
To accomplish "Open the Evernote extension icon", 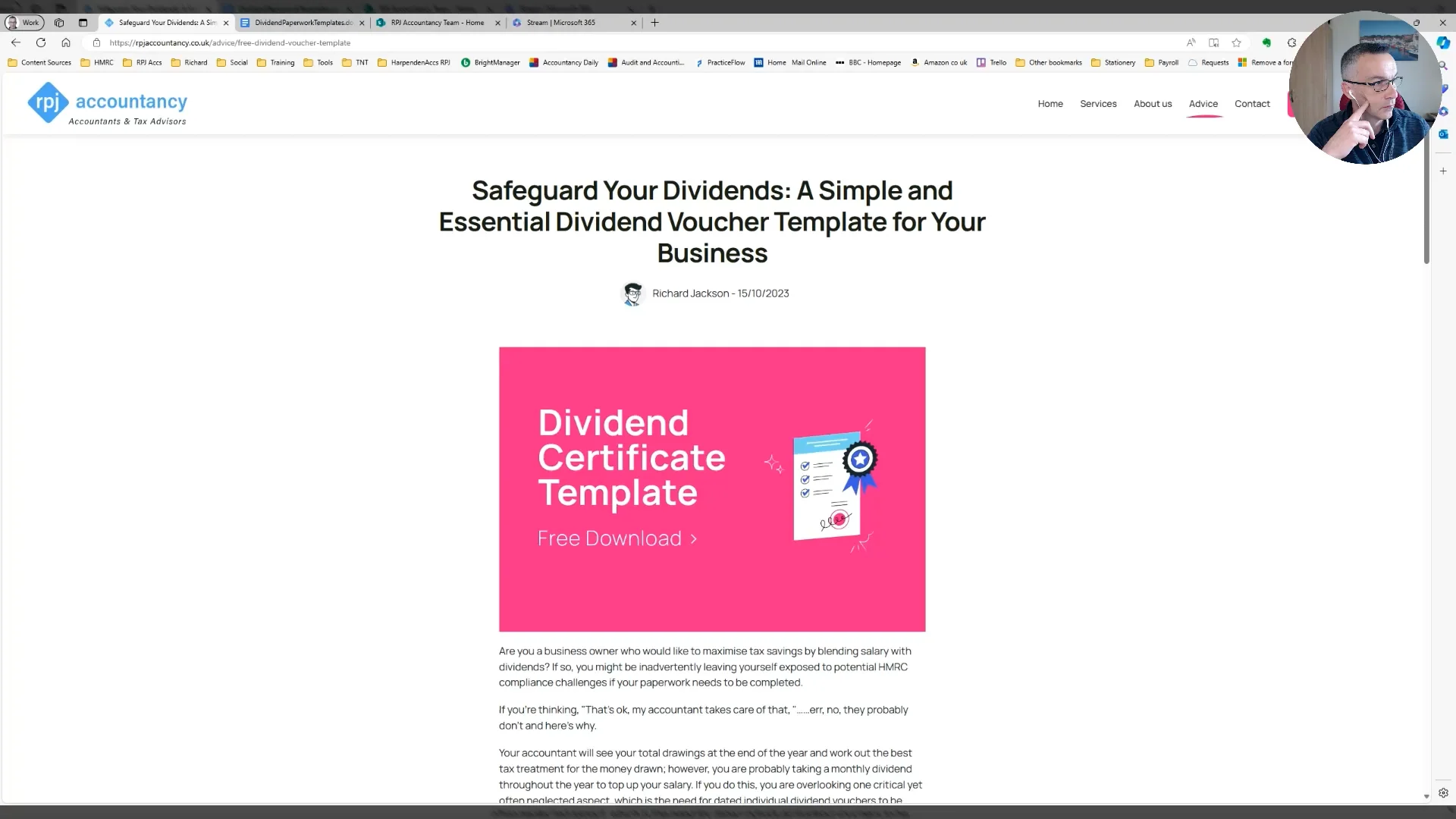I will (1266, 42).
